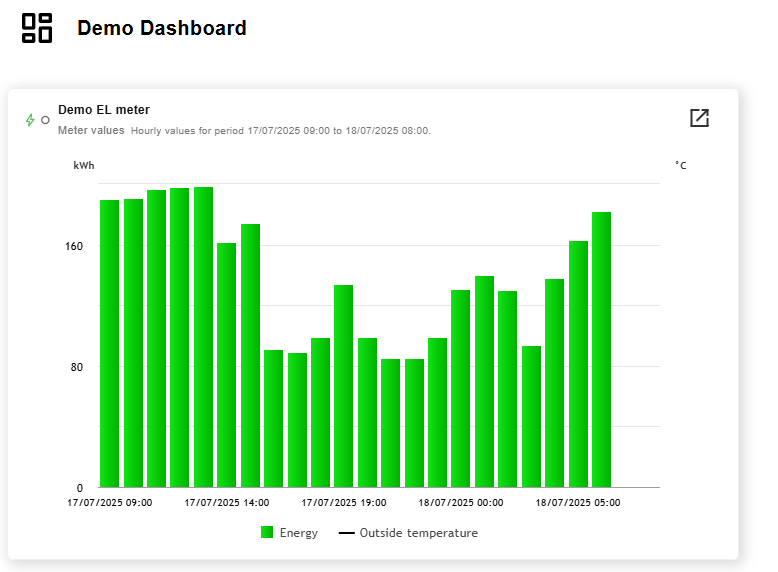Toggle Energy series in chart legend
This screenshot has width=778, height=572.
point(289,533)
